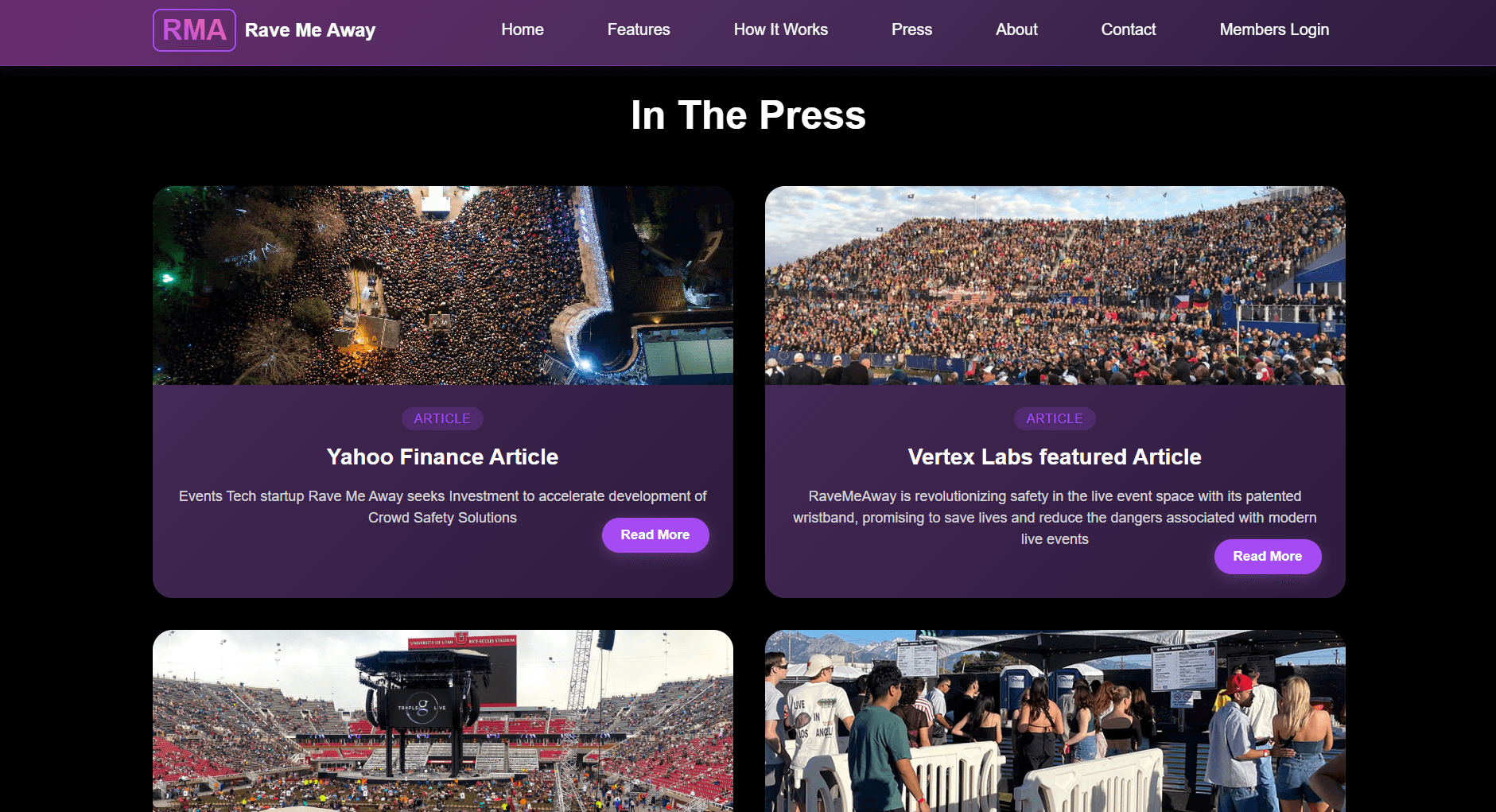This screenshot has width=1496, height=812.
Task: Click the RMA logo badge
Action: (x=194, y=30)
